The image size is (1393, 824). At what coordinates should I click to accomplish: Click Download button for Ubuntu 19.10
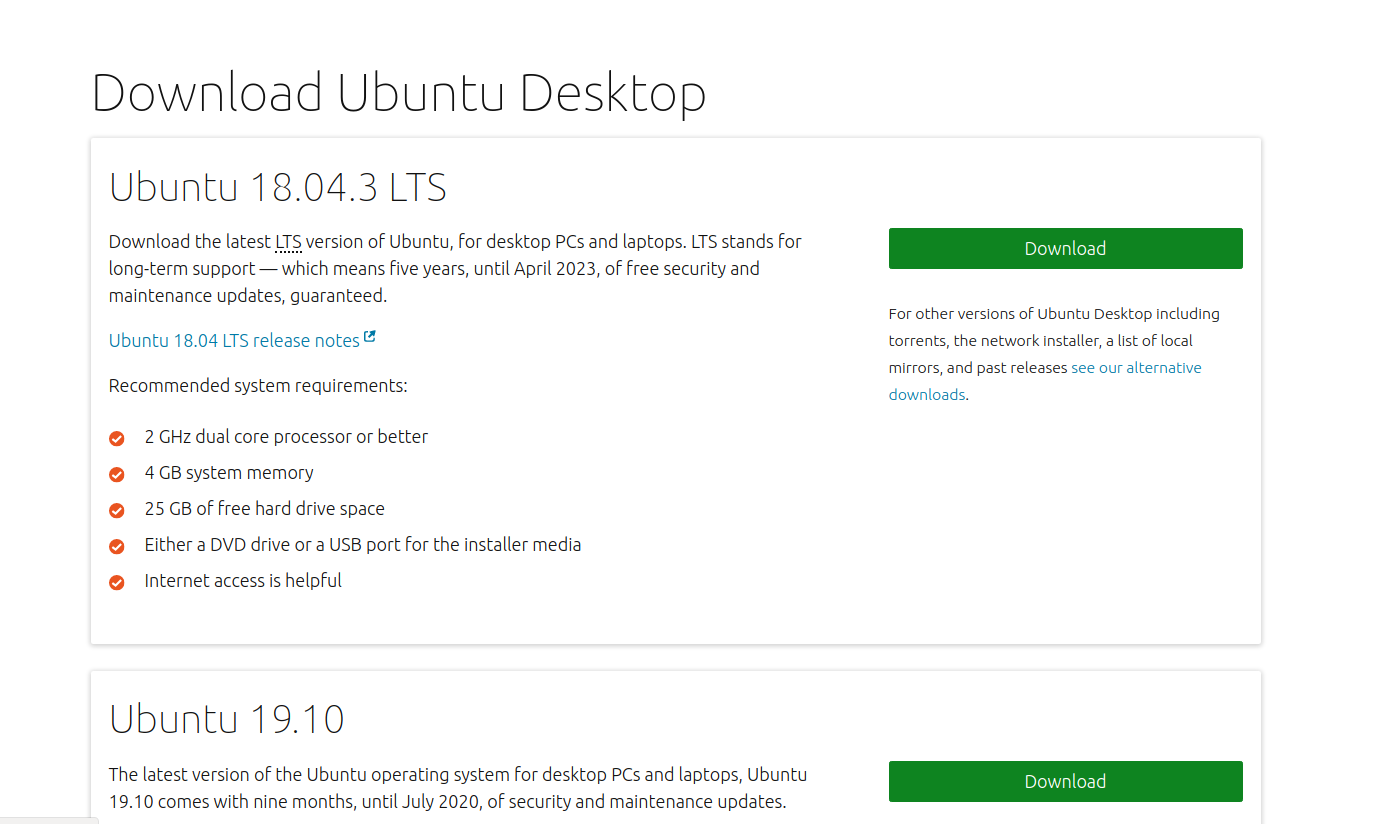point(1065,781)
